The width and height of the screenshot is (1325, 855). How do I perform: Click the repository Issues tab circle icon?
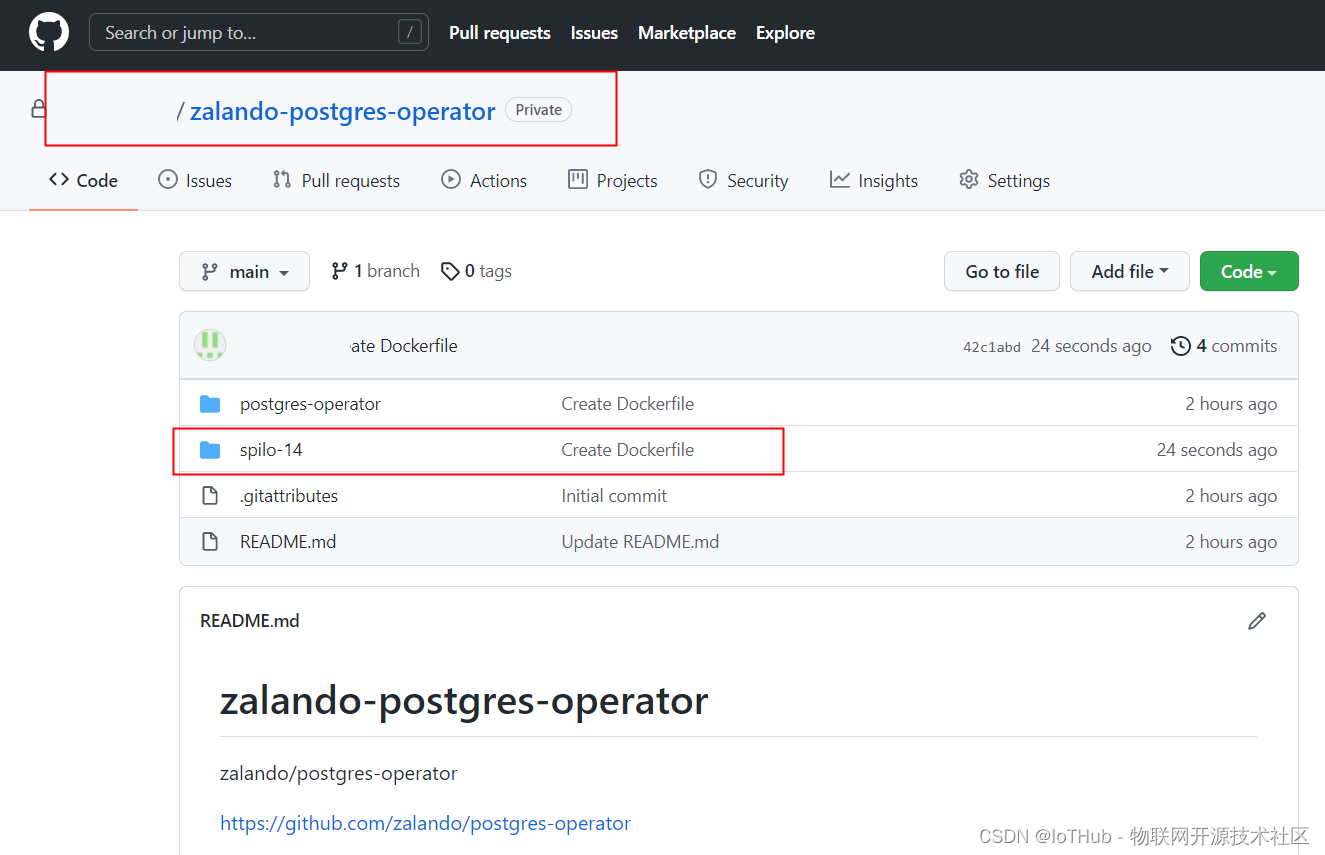tap(168, 179)
